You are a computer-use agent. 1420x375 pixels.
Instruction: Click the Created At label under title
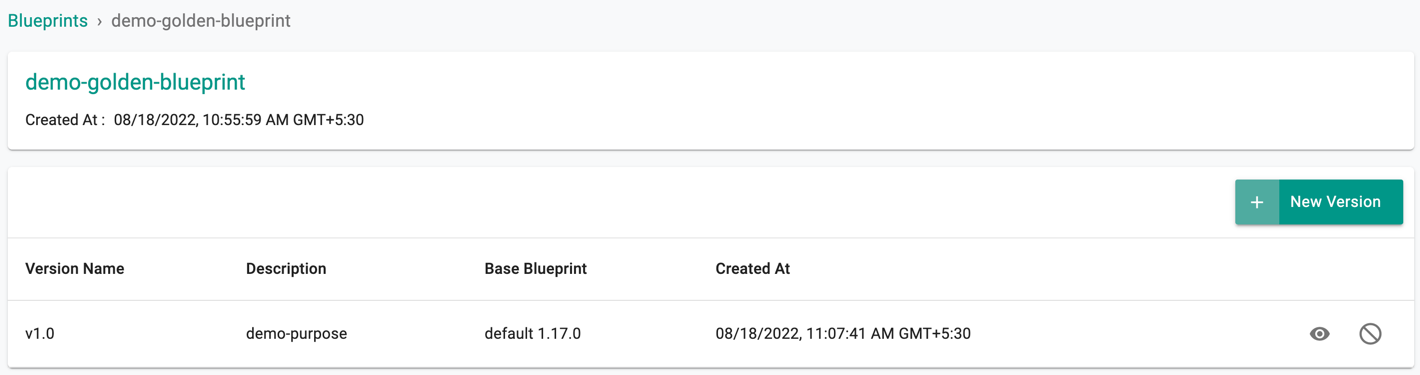[65, 120]
